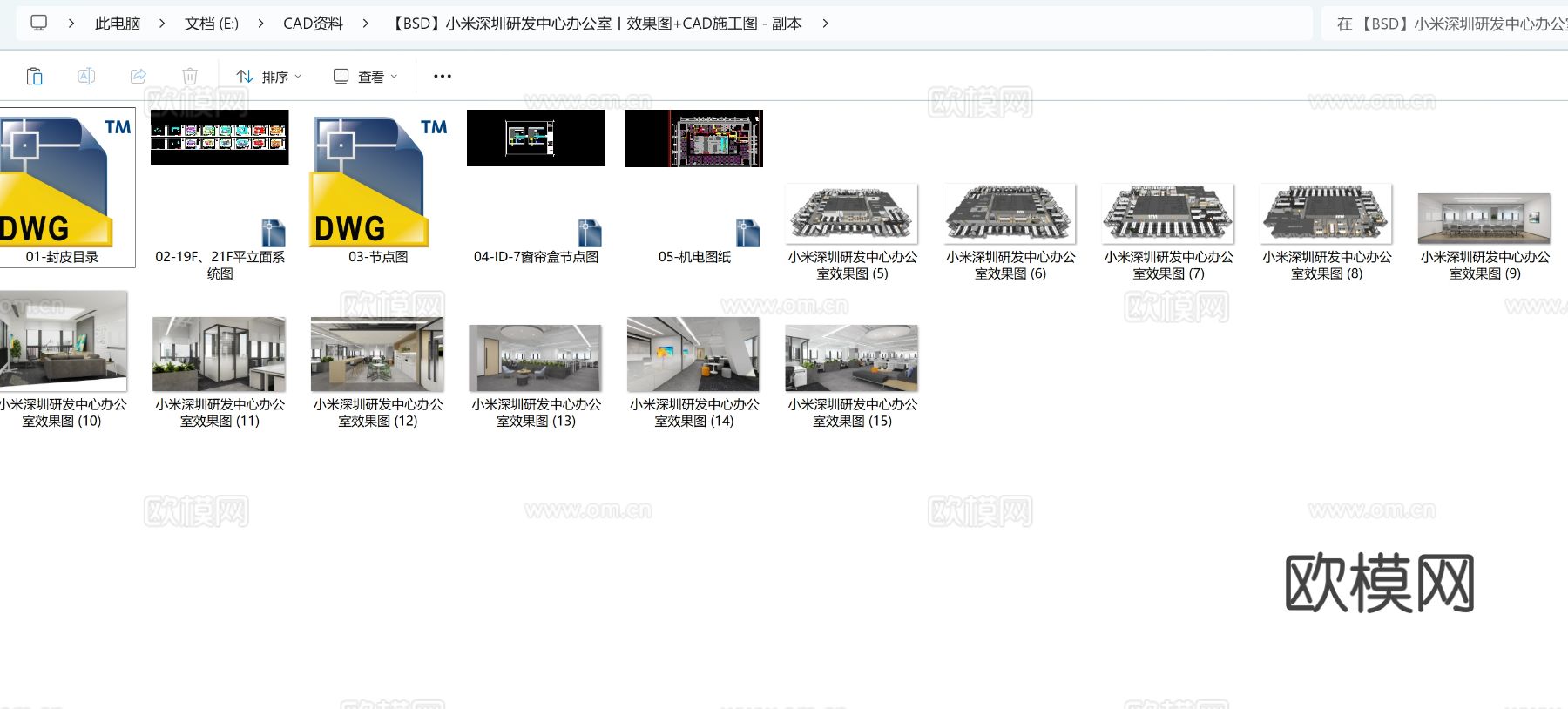Click the 05-机电图纸 file name

[694, 257]
